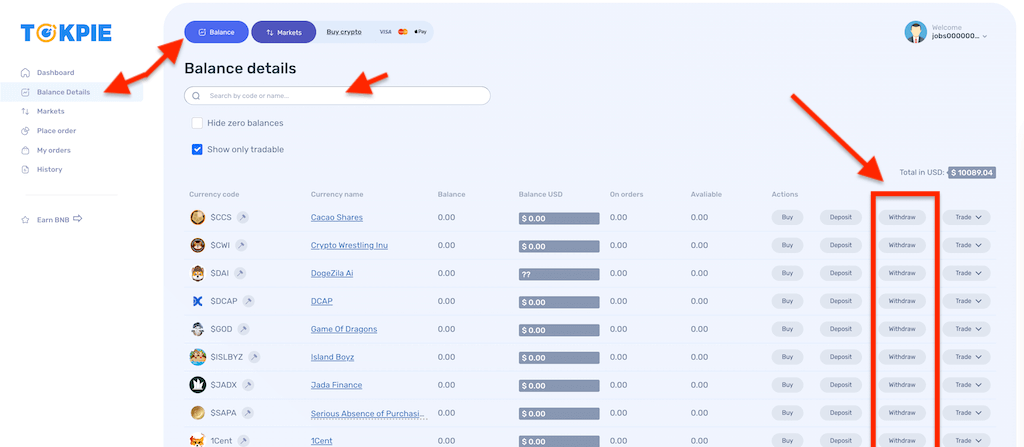Click the pin icon next to $CCWI

[x=242, y=245]
